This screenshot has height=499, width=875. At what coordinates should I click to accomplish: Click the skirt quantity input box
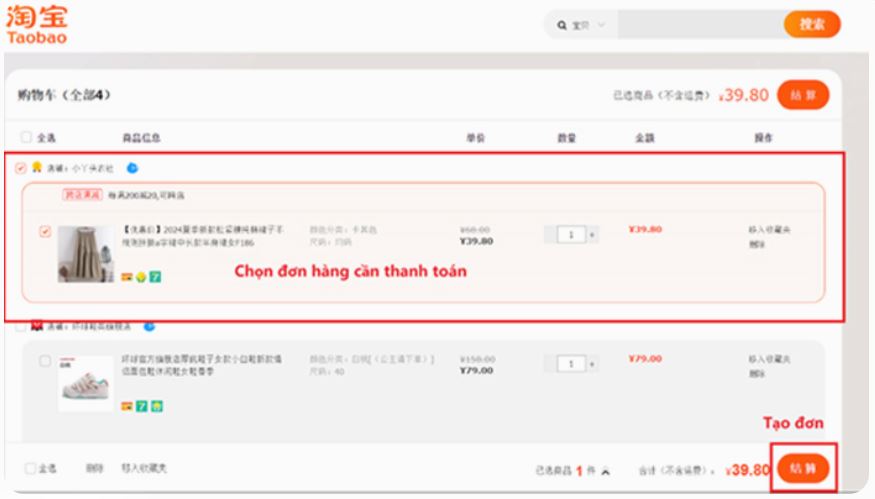(571, 234)
